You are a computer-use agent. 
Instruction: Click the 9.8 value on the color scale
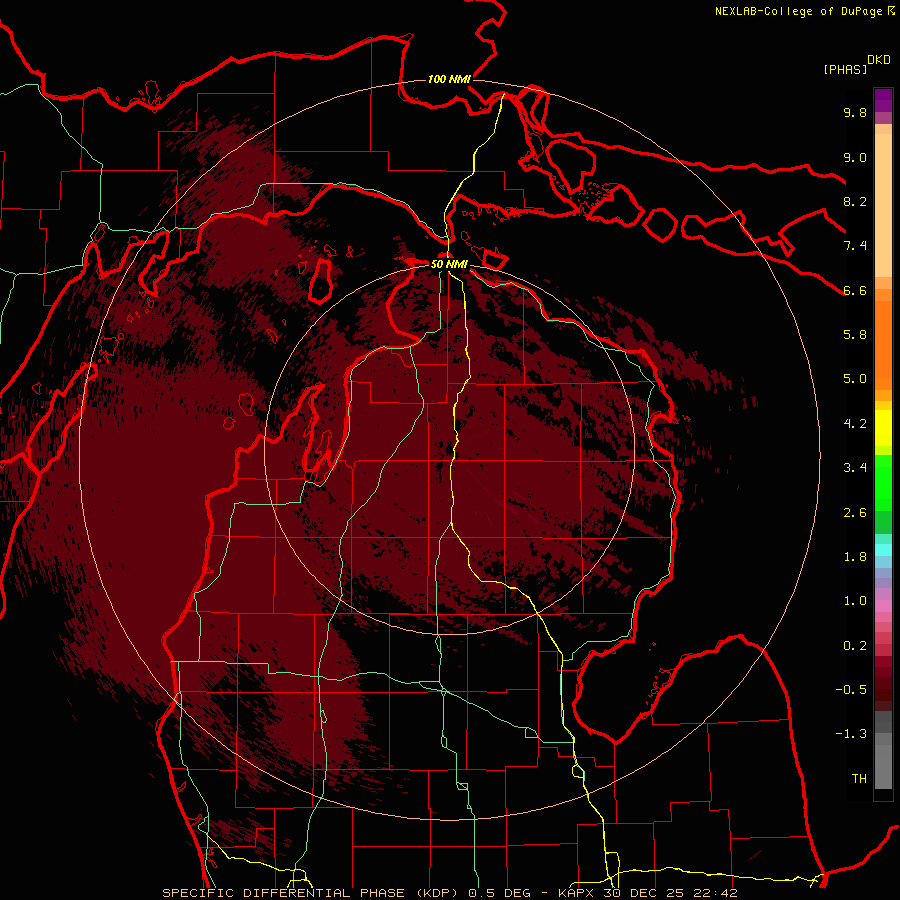(855, 112)
